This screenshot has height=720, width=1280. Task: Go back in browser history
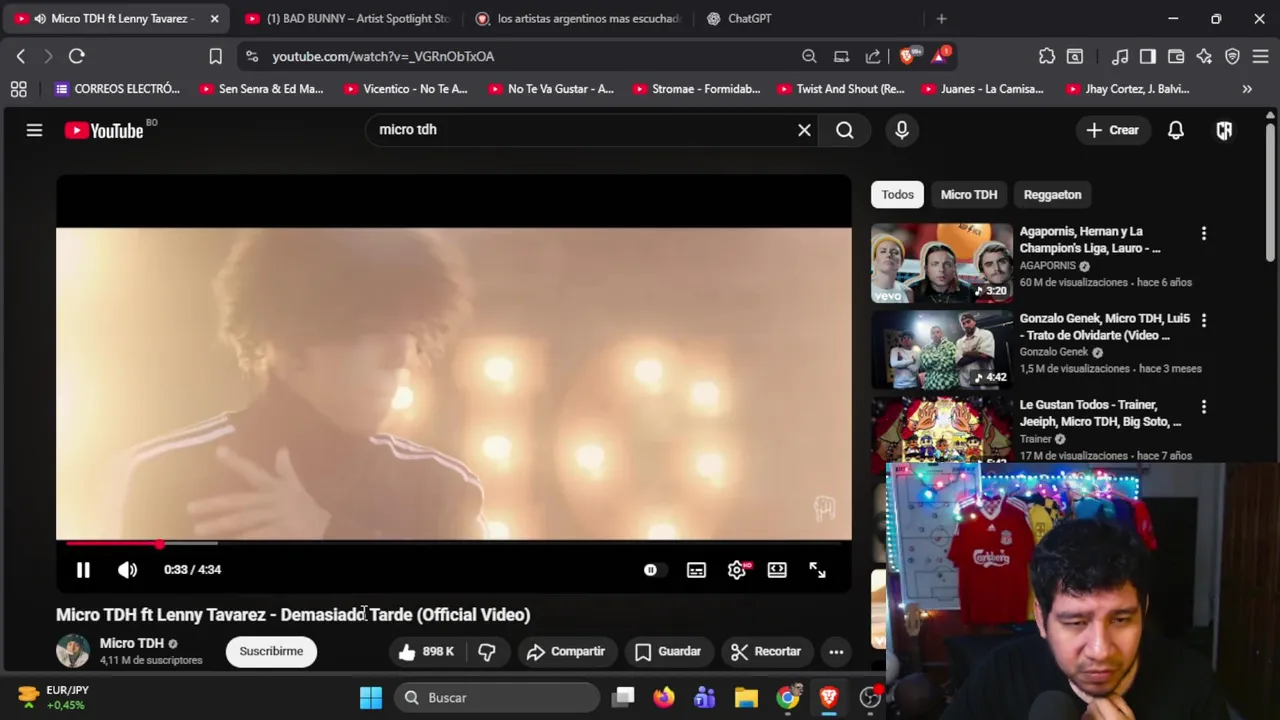pyautogui.click(x=21, y=57)
